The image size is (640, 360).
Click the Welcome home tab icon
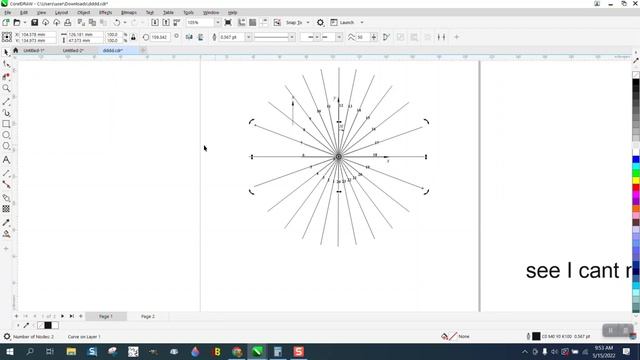(x=16, y=50)
